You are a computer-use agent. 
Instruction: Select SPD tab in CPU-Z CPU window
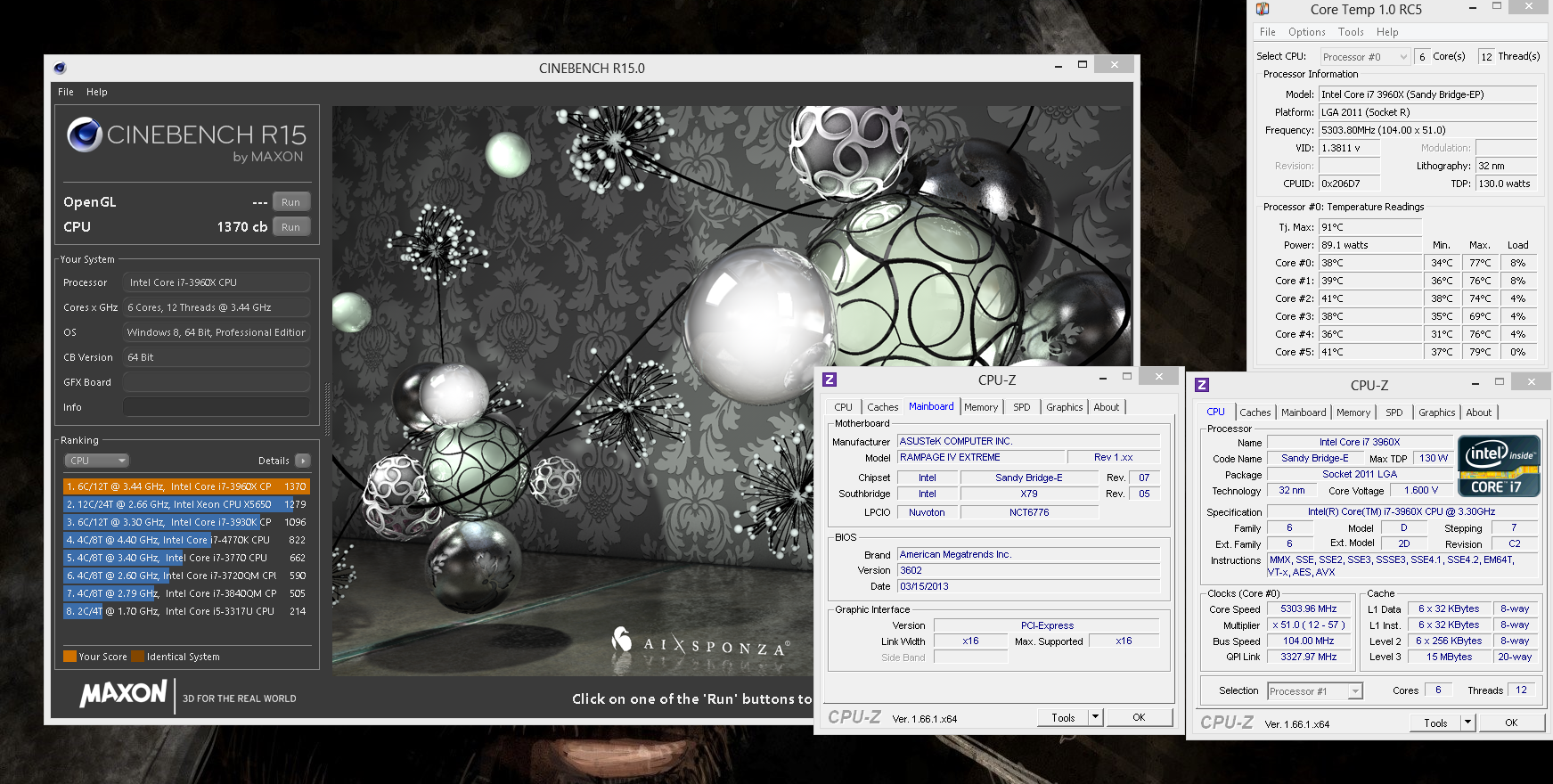pyautogui.click(x=1394, y=412)
